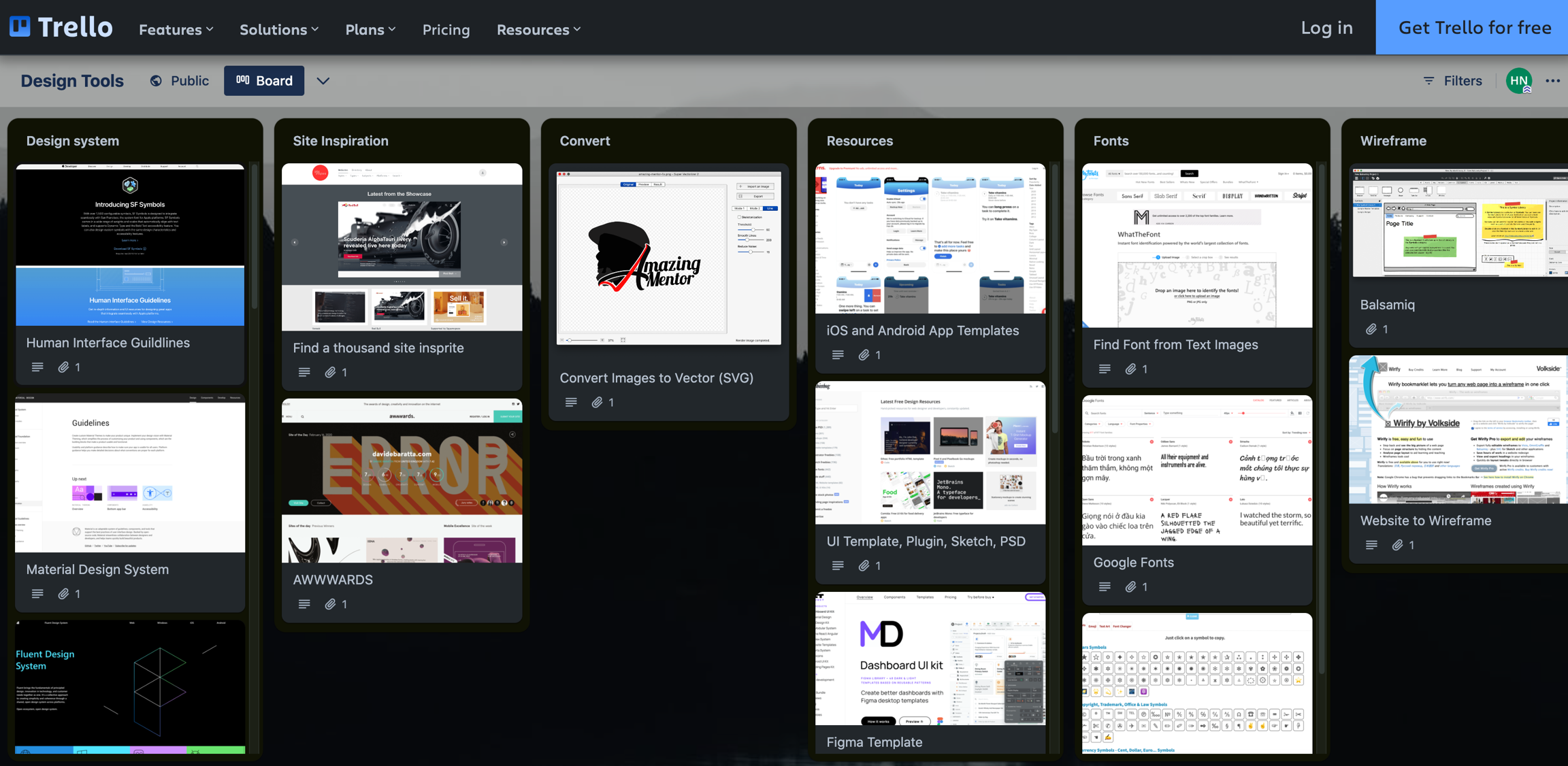Open the board views chevron dropdown

[323, 81]
